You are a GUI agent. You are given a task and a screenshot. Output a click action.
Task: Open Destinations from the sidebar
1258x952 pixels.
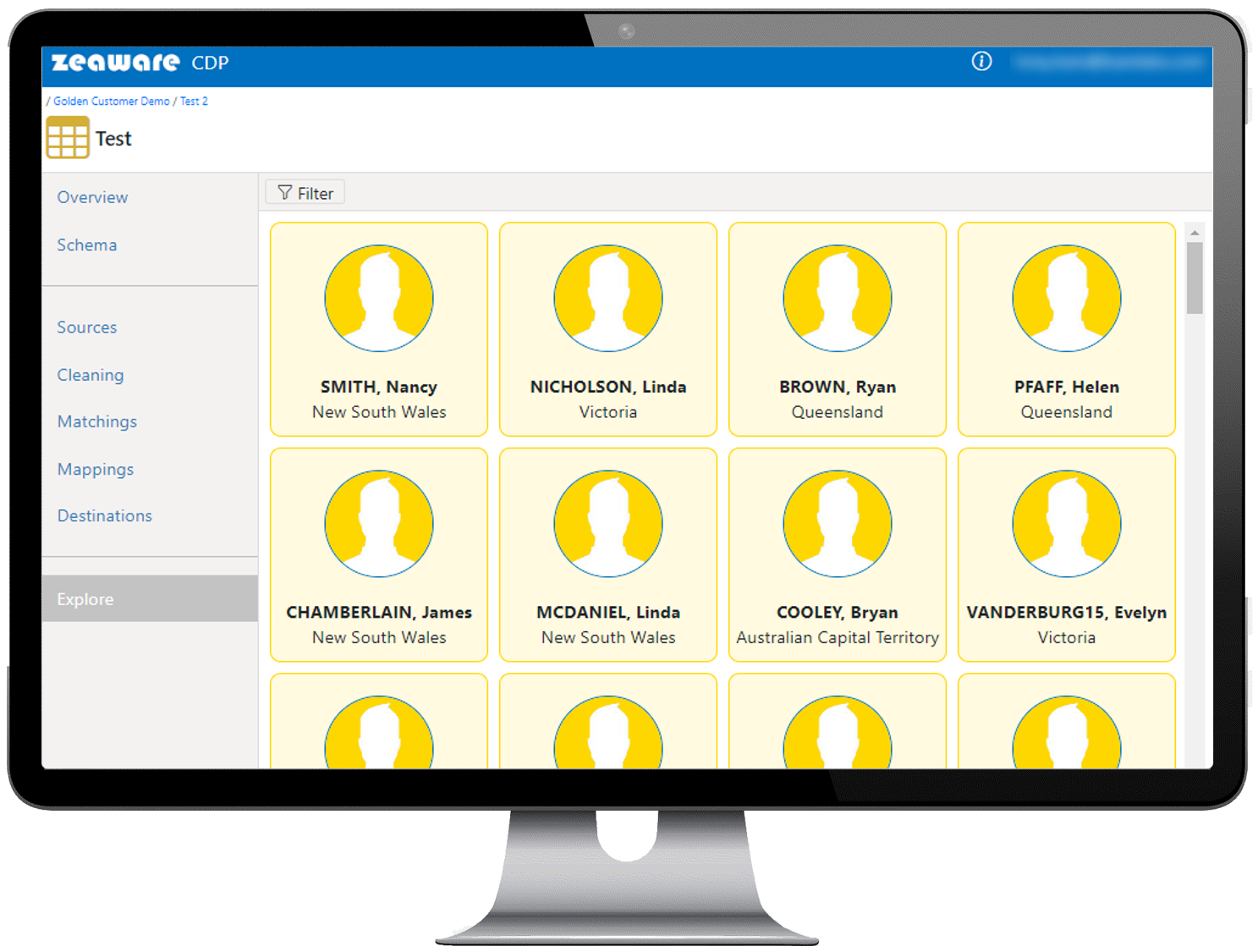click(x=105, y=515)
